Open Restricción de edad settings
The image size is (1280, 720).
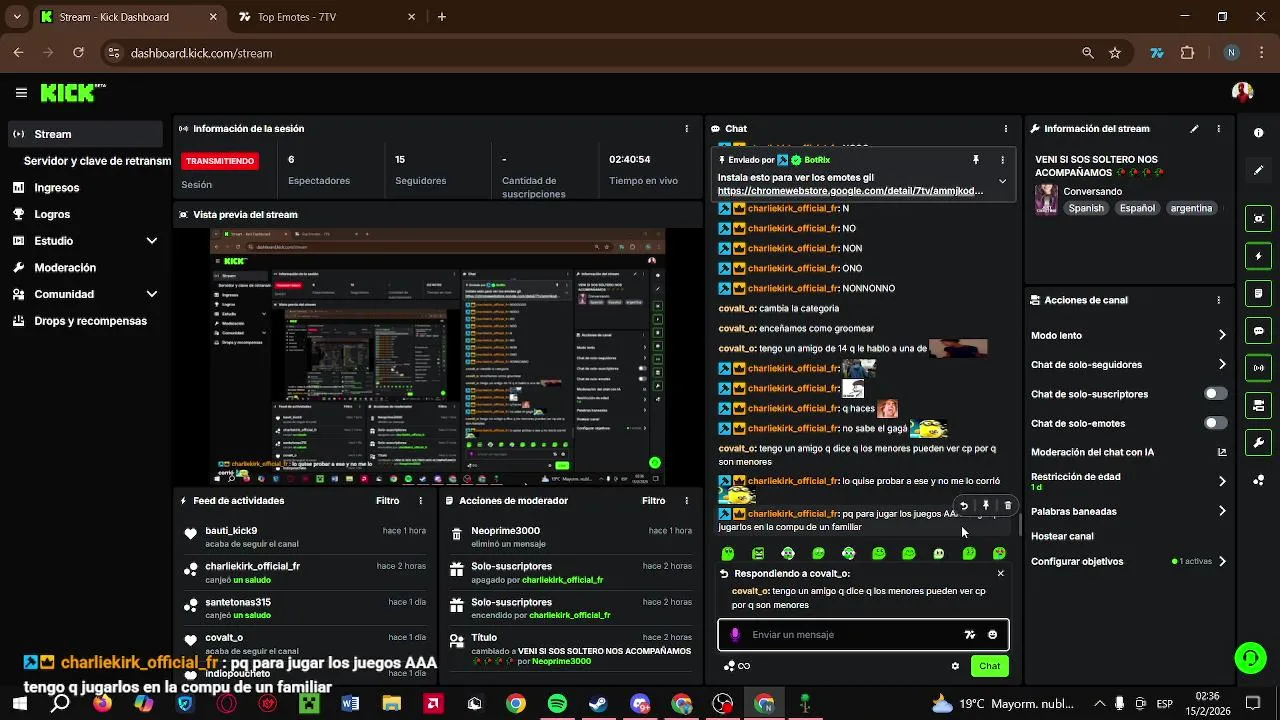(1129, 481)
